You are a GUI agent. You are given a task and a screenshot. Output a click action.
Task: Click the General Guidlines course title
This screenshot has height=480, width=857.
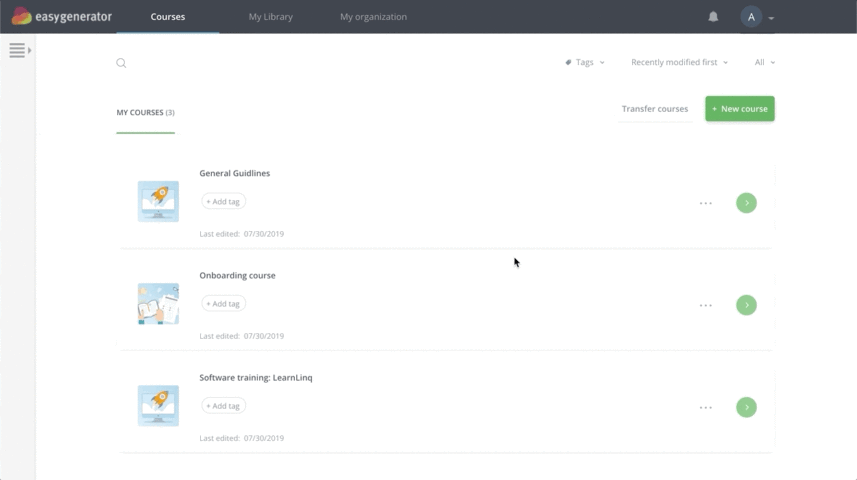coord(234,173)
